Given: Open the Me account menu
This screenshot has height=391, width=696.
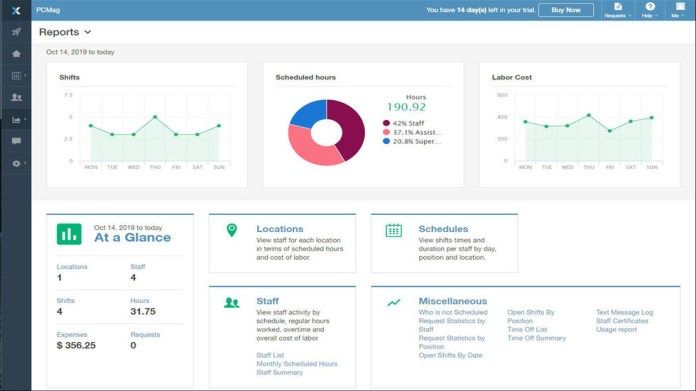Looking at the screenshot, I should pyautogui.click(x=680, y=10).
